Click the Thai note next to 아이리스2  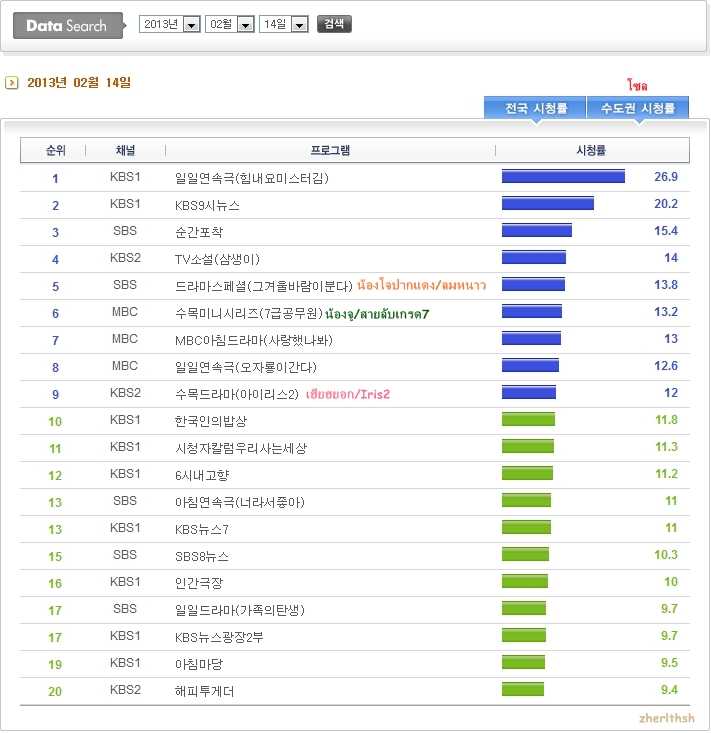[347, 394]
